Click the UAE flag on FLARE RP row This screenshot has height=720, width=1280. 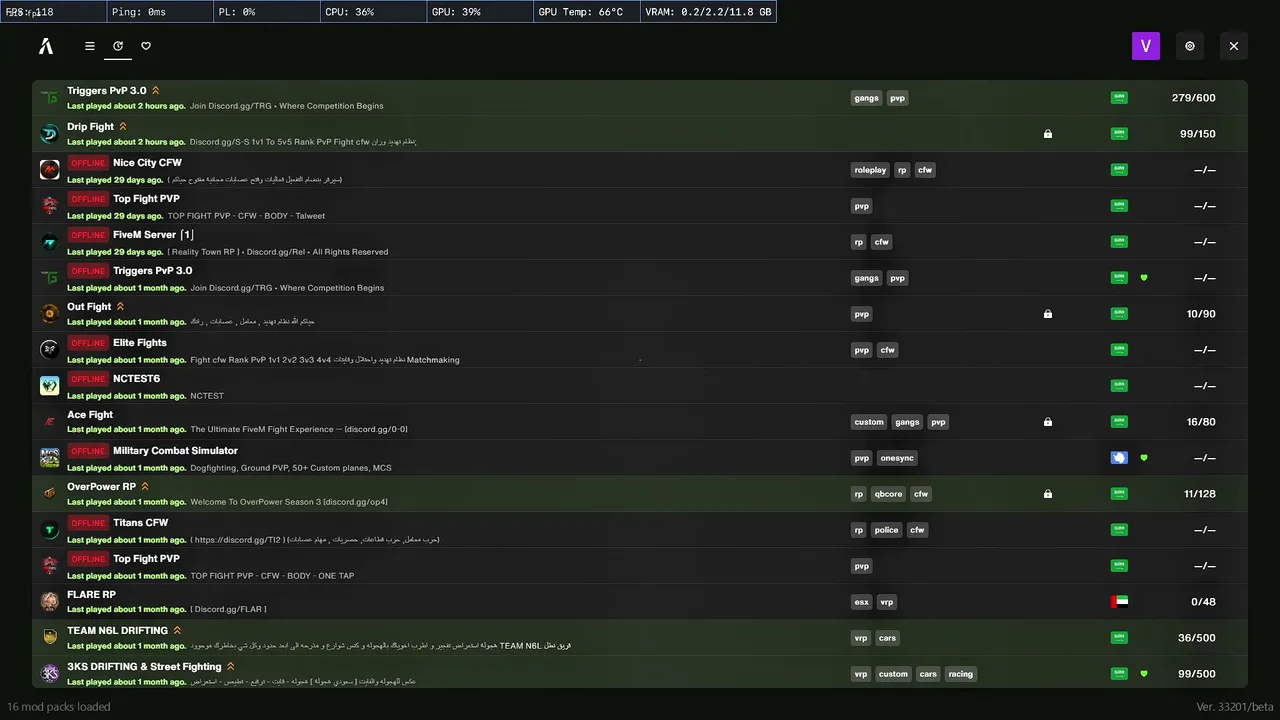coord(1119,602)
